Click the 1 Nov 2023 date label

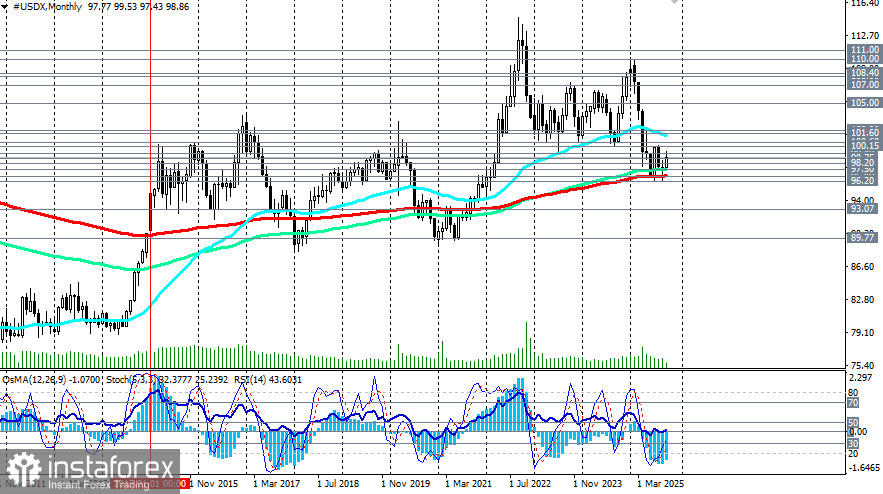(597, 484)
